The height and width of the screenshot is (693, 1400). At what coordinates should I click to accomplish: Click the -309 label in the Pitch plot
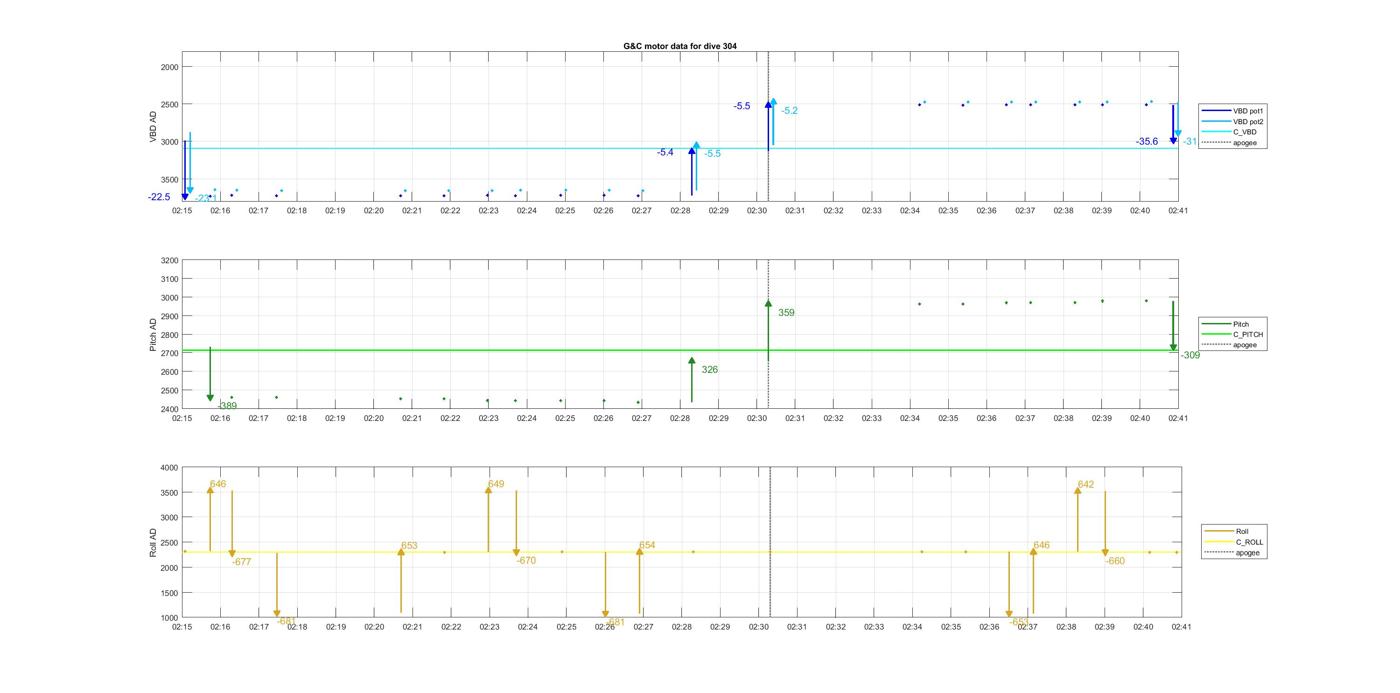pos(1190,355)
